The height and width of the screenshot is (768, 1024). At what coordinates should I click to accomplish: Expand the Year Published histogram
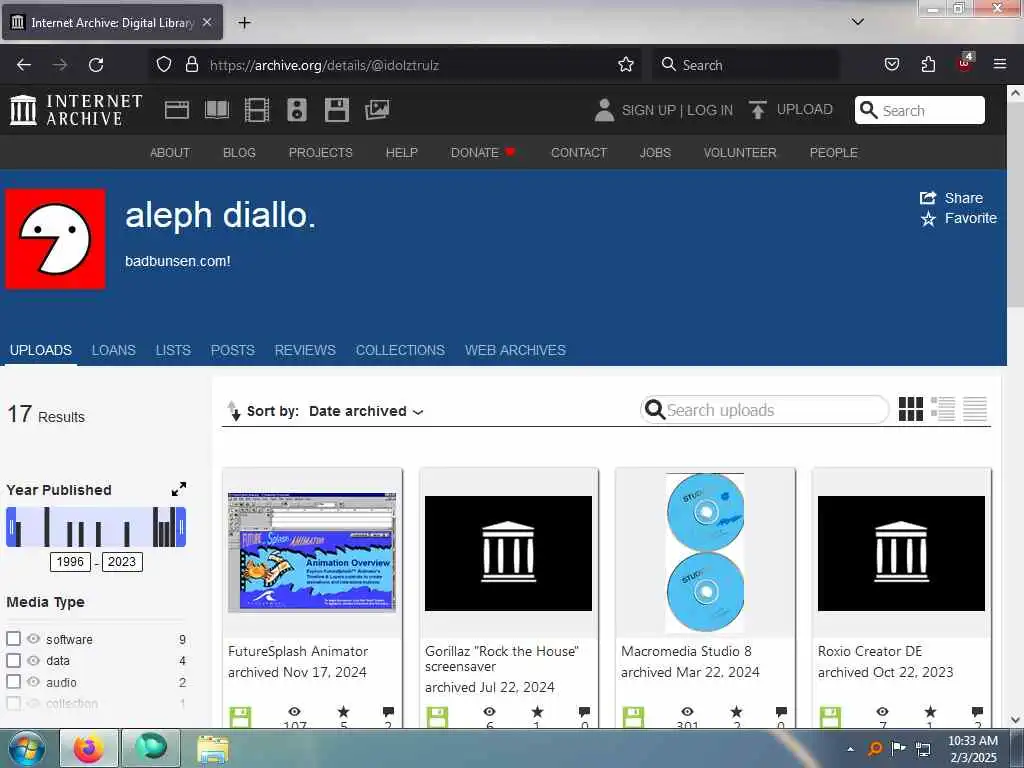click(179, 489)
